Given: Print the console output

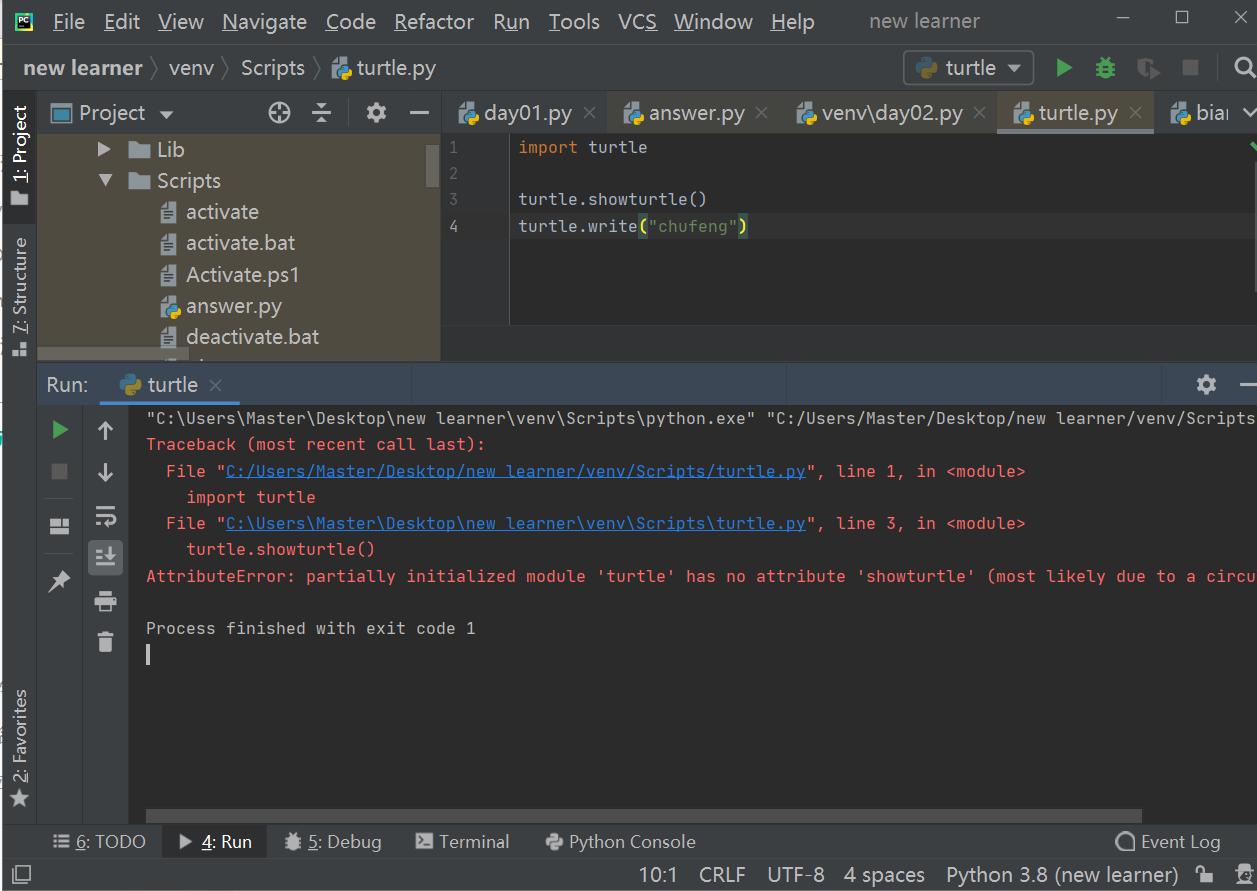Looking at the screenshot, I should (x=105, y=600).
